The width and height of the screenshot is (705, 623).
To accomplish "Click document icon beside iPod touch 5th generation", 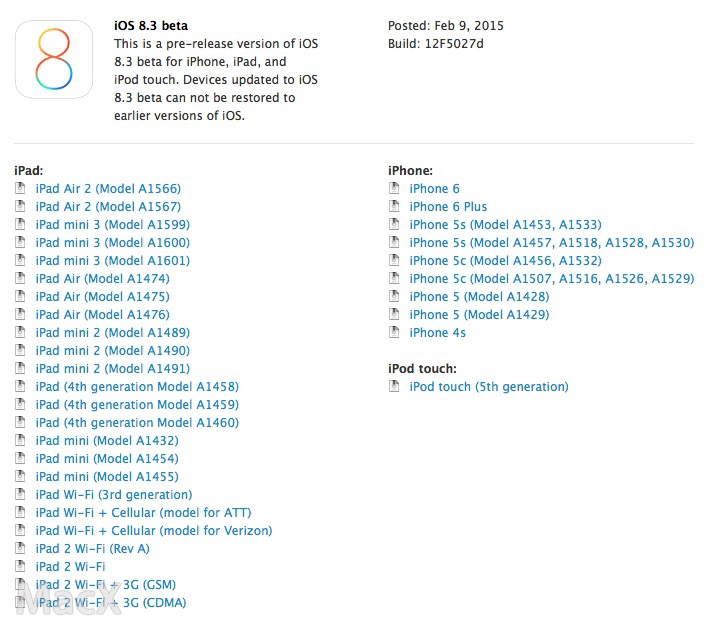I will [394, 387].
